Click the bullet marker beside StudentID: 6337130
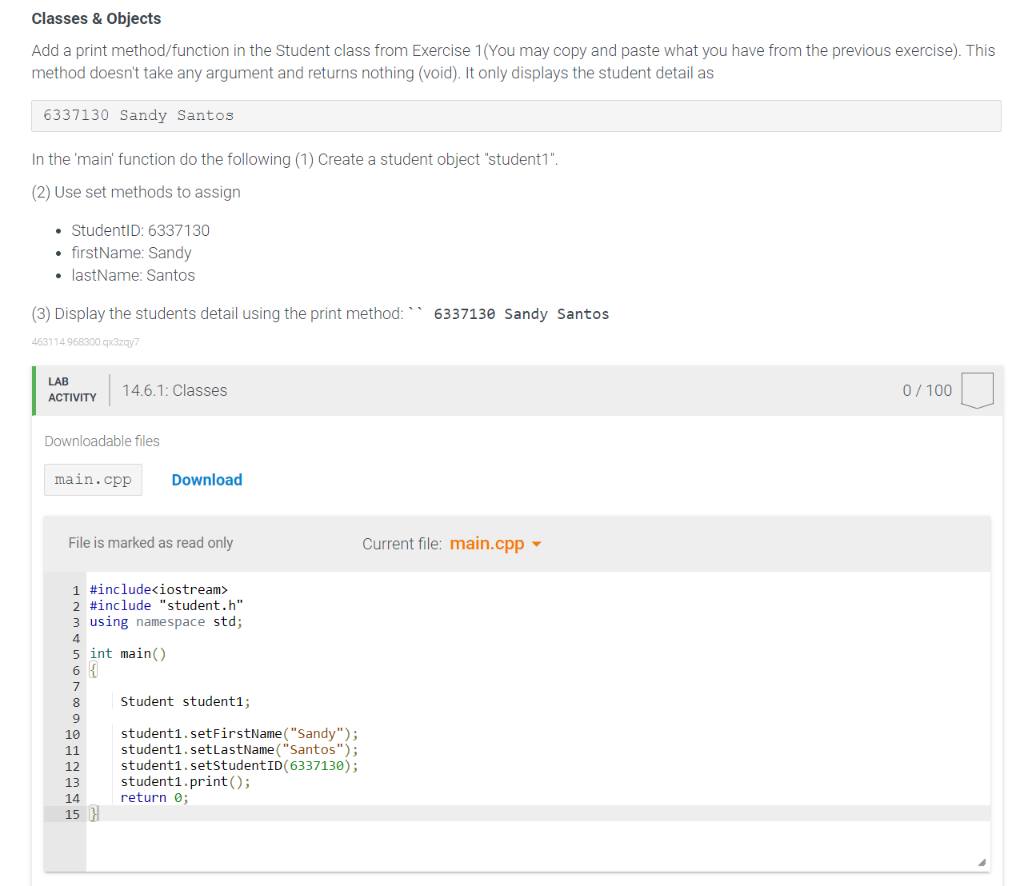Screen dimensions: 1024x886 point(60,230)
